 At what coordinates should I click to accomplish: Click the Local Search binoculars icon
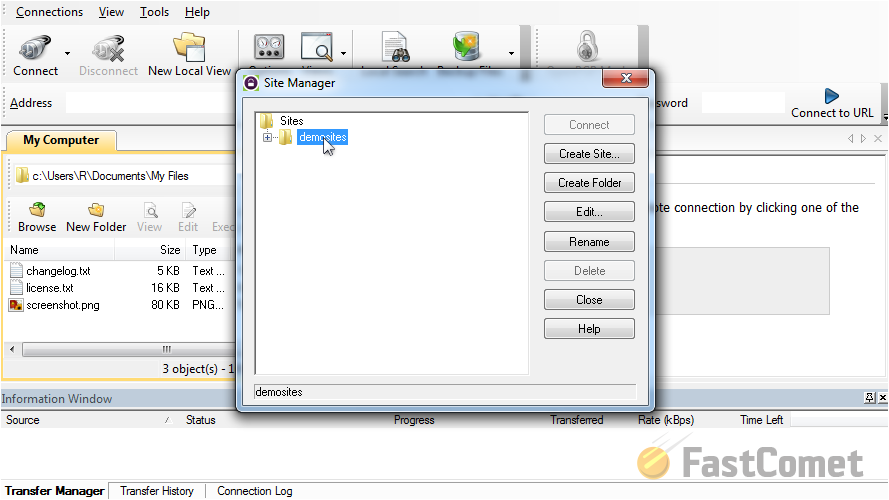[x=395, y=47]
